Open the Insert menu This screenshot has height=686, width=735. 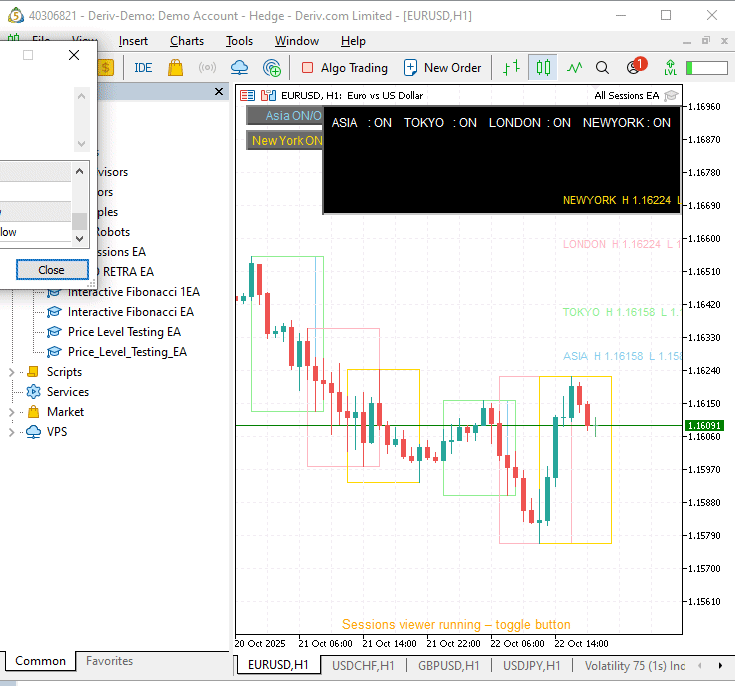click(133, 41)
